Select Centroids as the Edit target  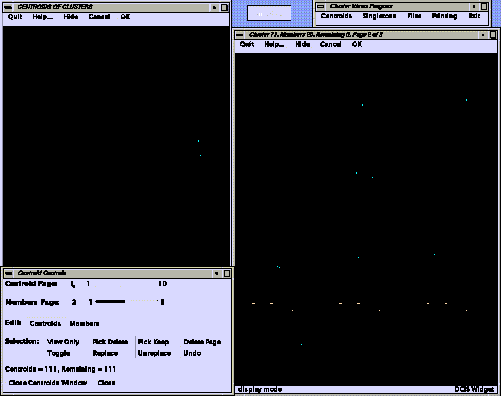[x=45, y=324]
